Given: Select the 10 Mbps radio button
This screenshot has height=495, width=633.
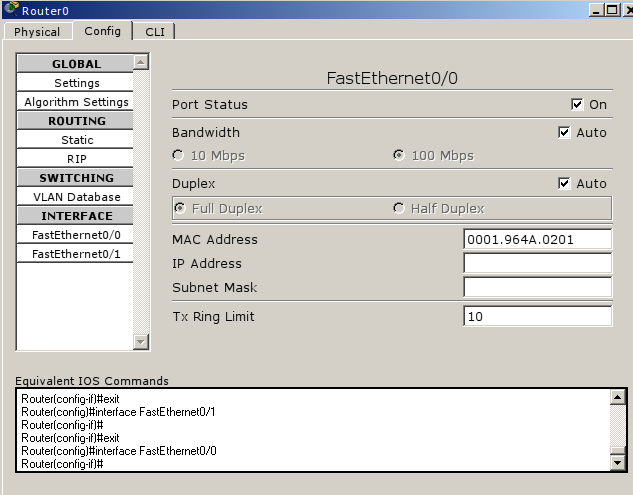Looking at the screenshot, I should (x=178, y=155).
